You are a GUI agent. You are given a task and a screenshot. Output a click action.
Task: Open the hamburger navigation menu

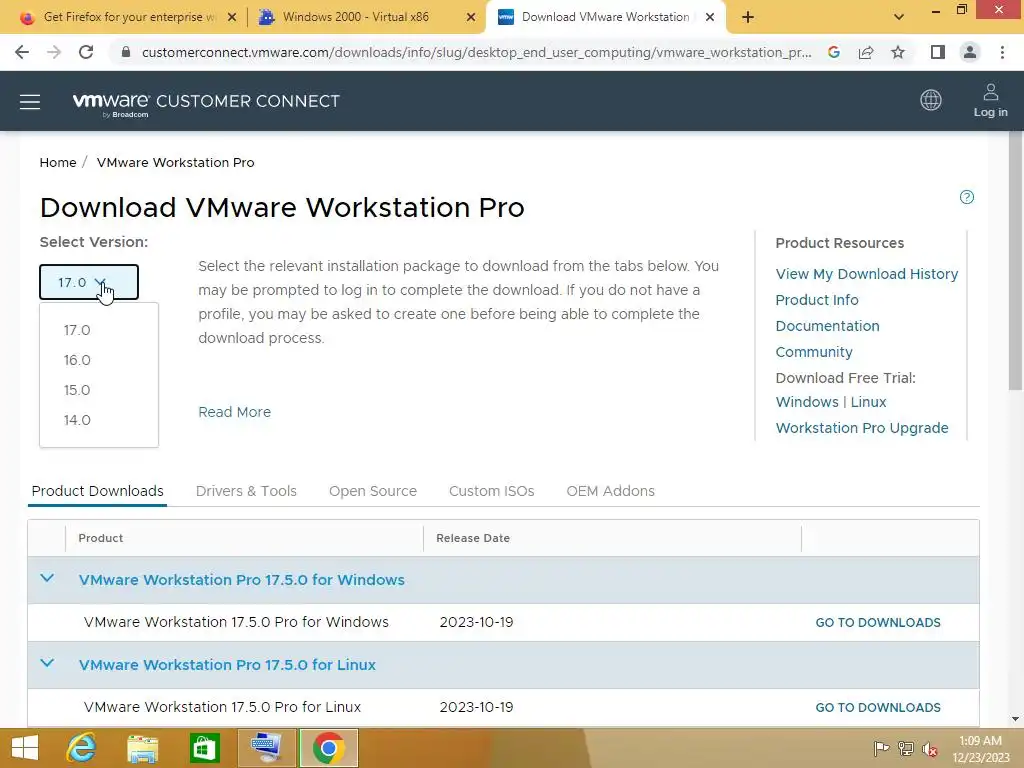(30, 102)
